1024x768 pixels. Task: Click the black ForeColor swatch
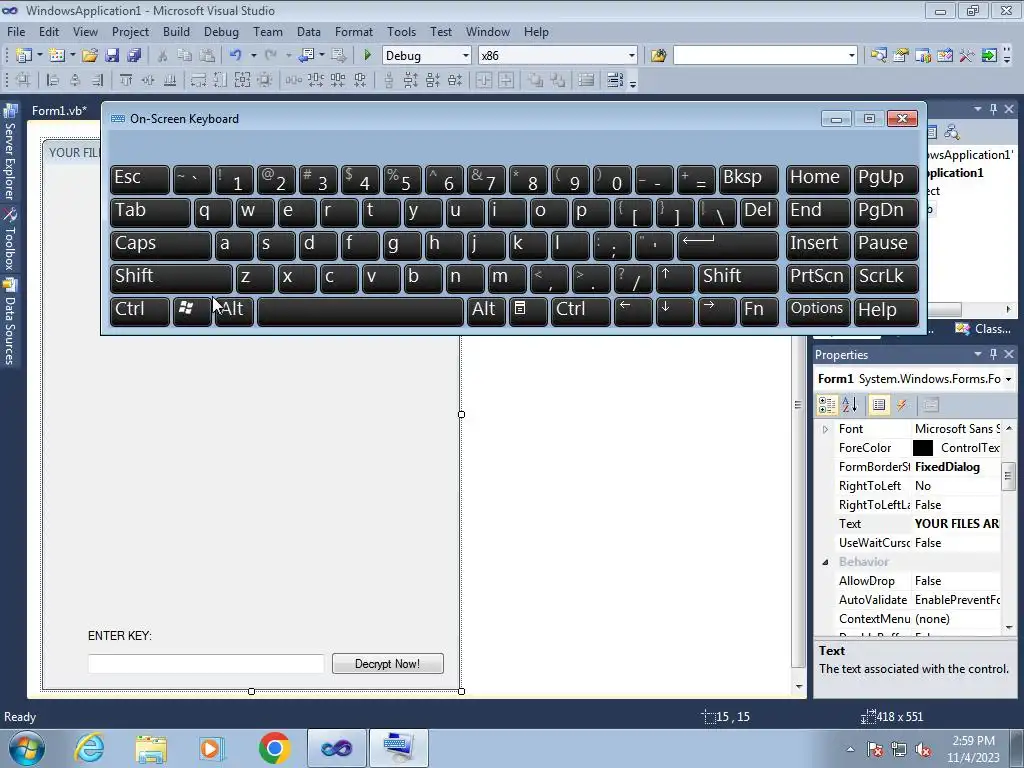pos(923,448)
